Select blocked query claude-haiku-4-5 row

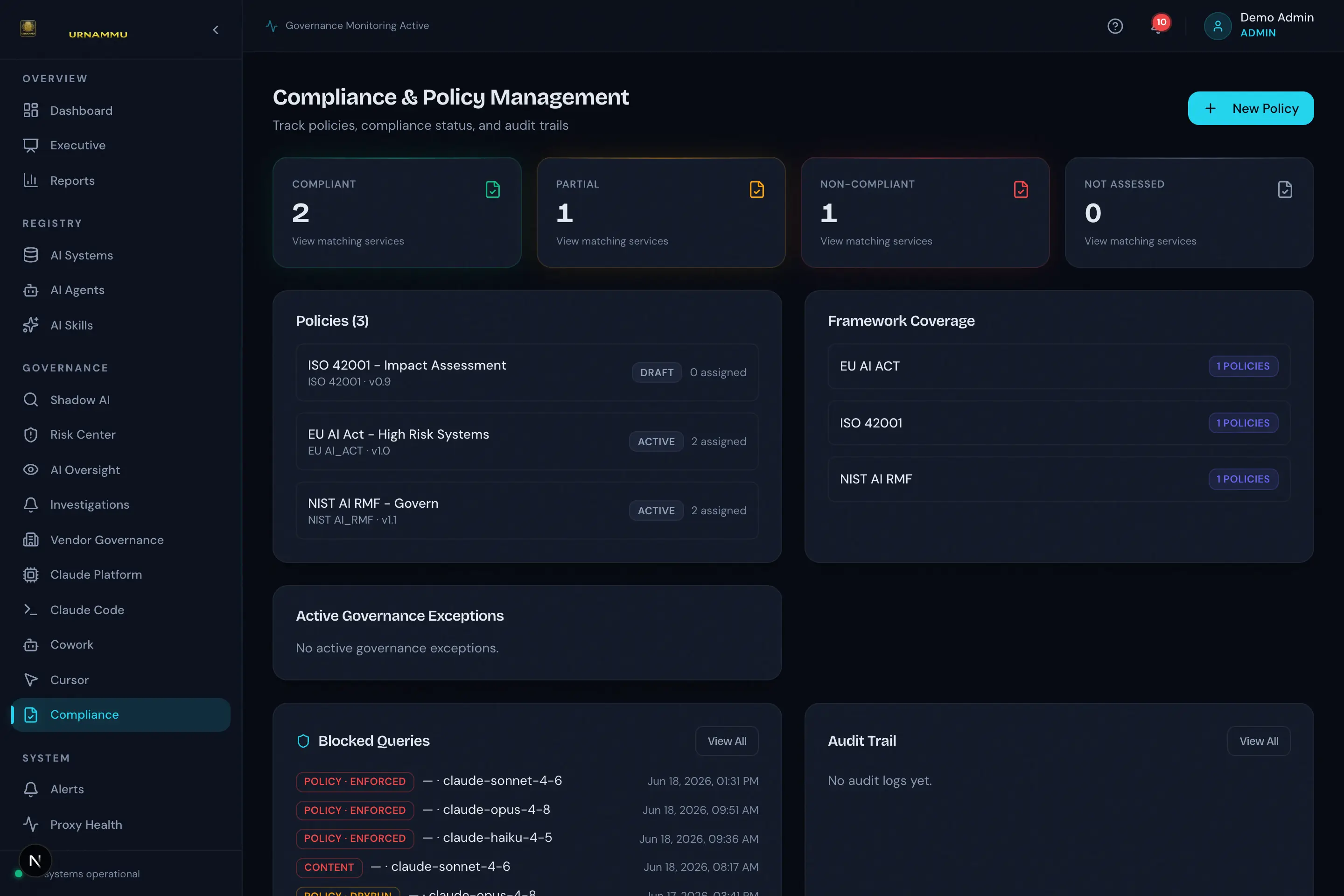pyautogui.click(x=527, y=838)
